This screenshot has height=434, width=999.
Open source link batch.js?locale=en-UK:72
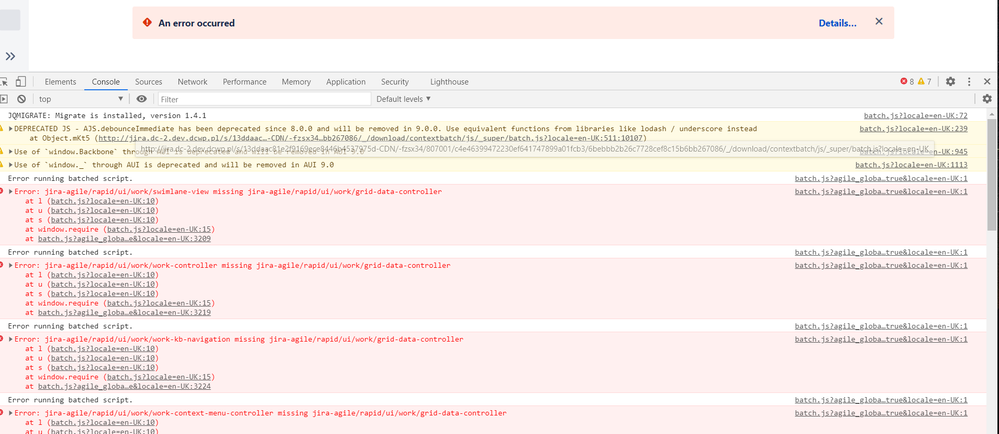[x=916, y=115]
